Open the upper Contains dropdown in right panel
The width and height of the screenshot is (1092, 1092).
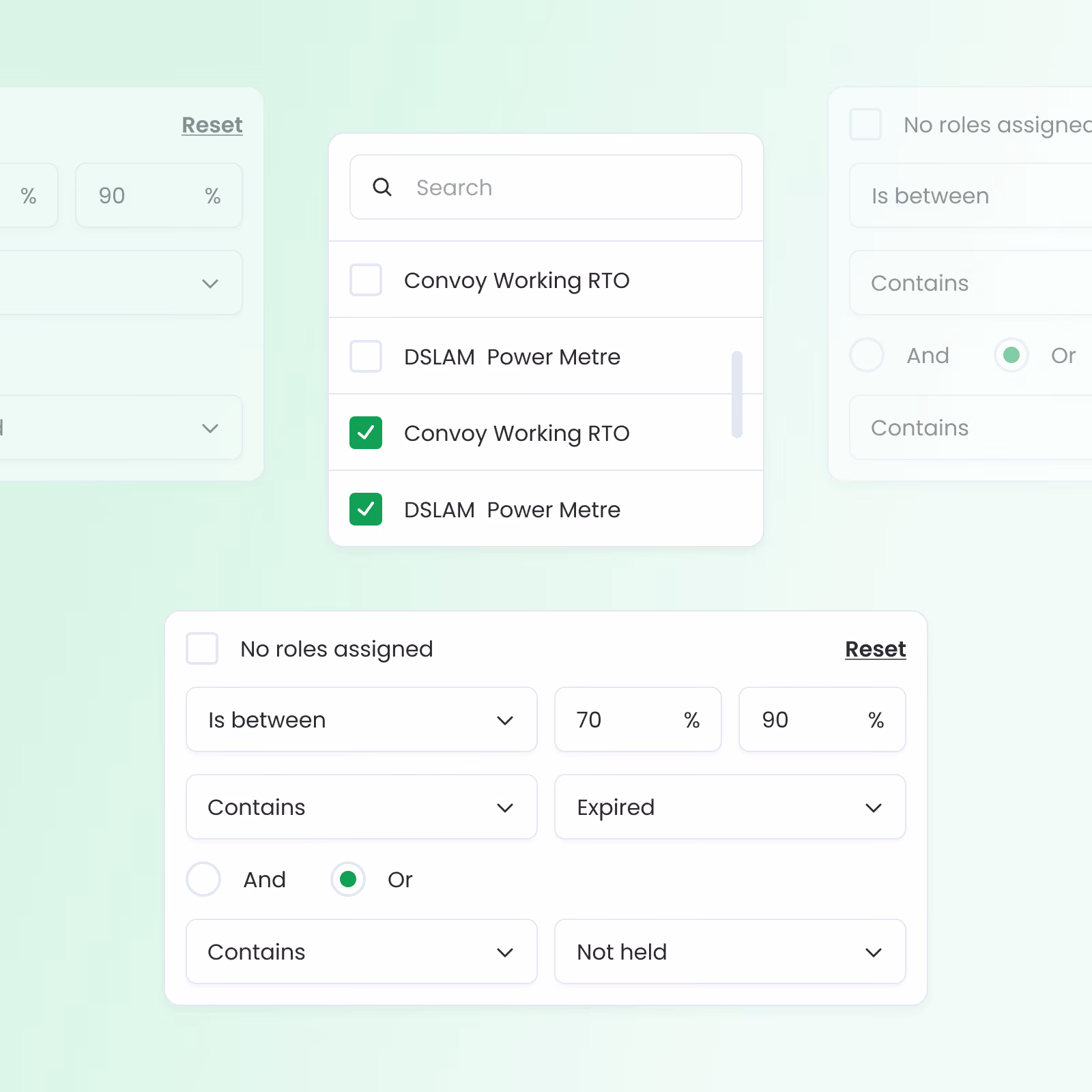coord(971,283)
